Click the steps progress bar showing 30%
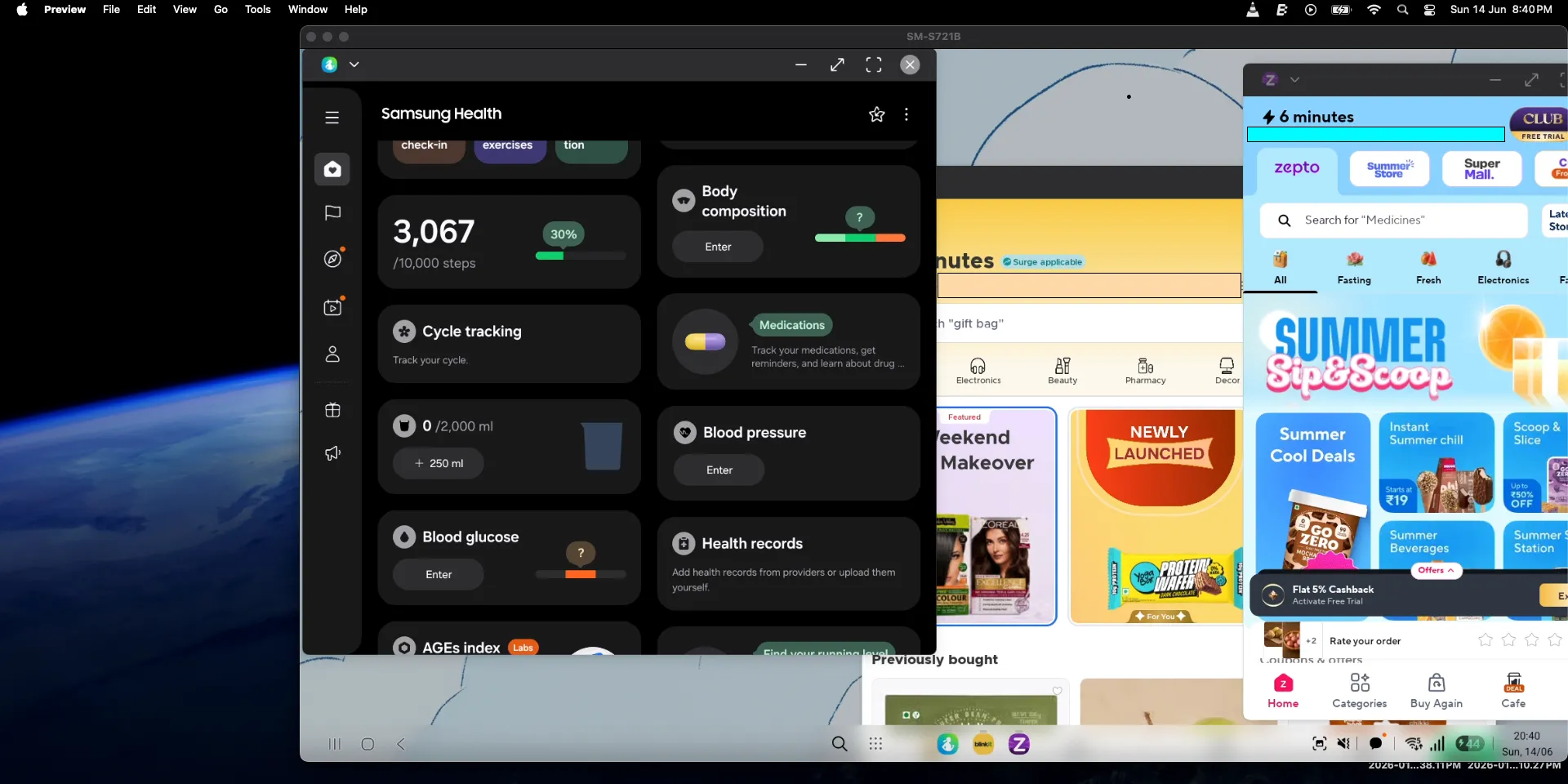Viewport: 1568px width, 784px height. 581,256
